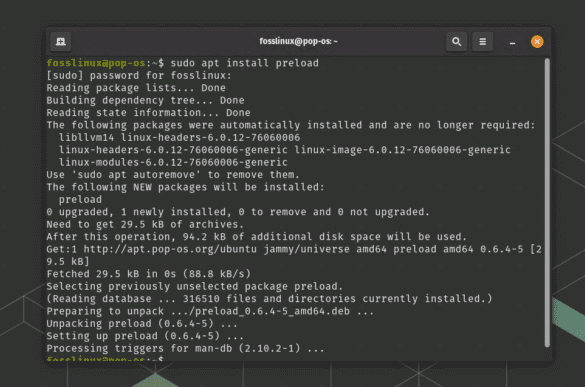Click the window title fosslinux@pop-os: ~
Viewport: 585px width, 387px height.
pos(298,41)
